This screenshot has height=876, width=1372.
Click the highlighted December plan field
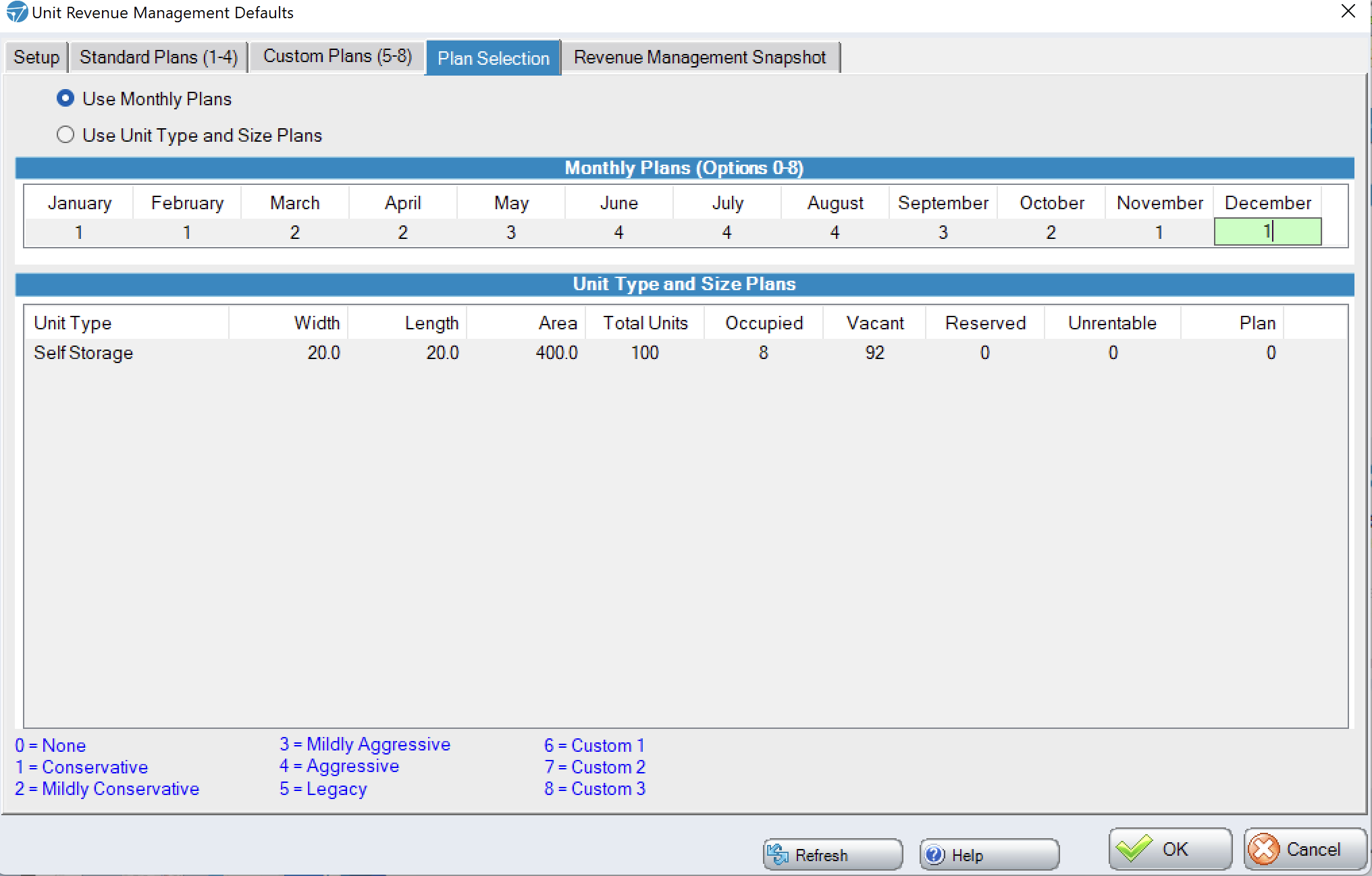point(1267,232)
